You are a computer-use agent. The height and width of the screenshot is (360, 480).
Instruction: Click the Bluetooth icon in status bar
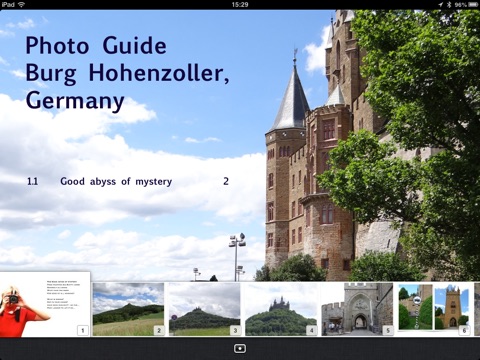449,4
